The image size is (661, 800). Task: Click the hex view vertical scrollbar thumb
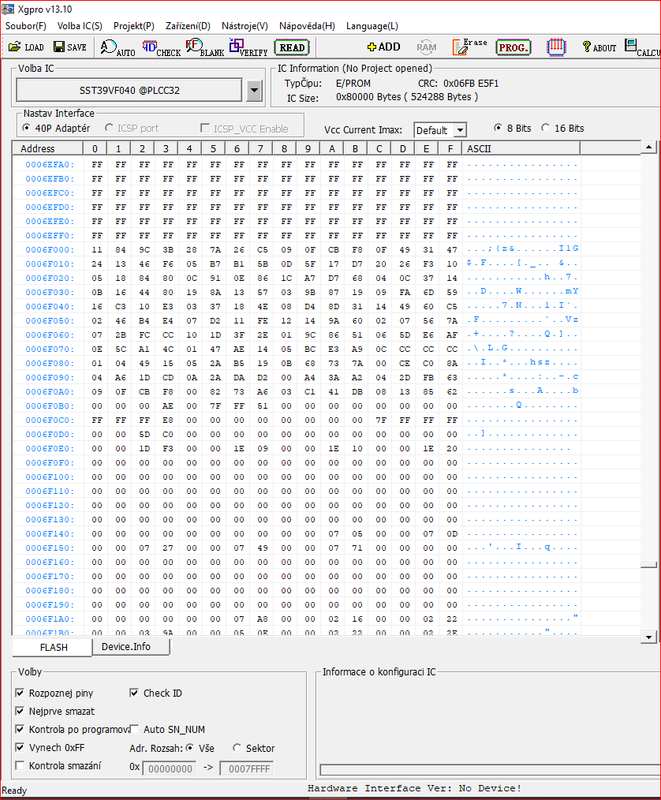(x=648, y=565)
